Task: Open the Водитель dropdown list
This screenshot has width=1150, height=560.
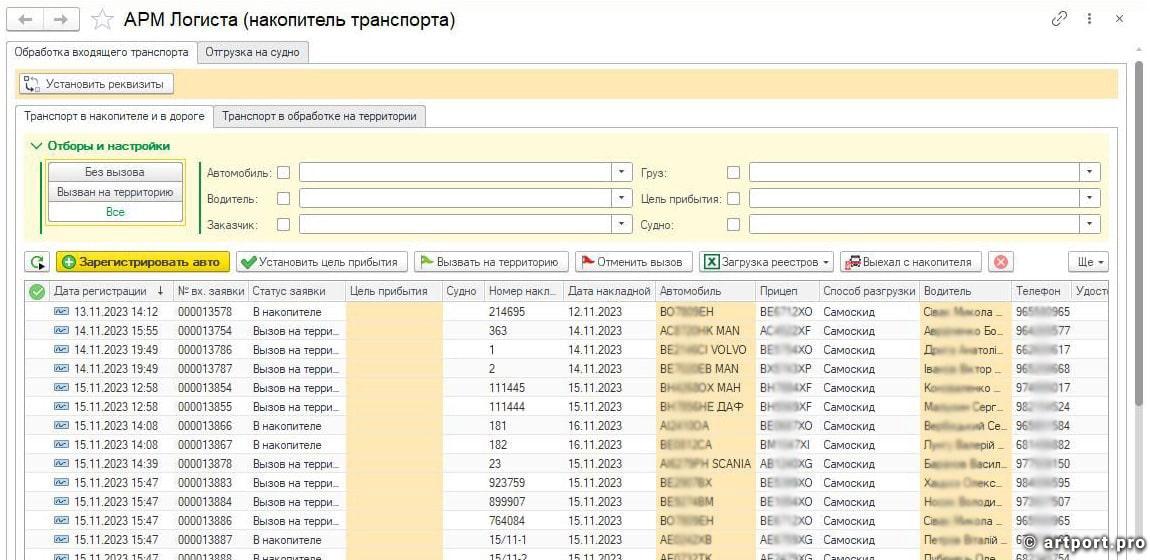Action: [623, 198]
